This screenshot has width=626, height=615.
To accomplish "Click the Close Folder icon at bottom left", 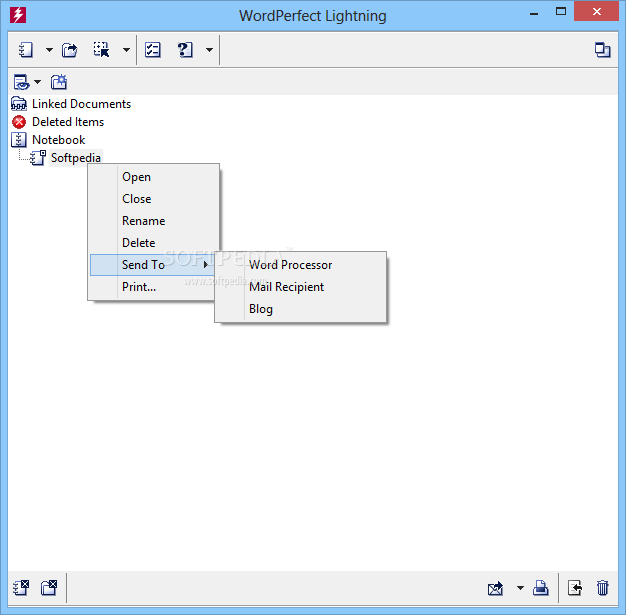I will point(49,588).
